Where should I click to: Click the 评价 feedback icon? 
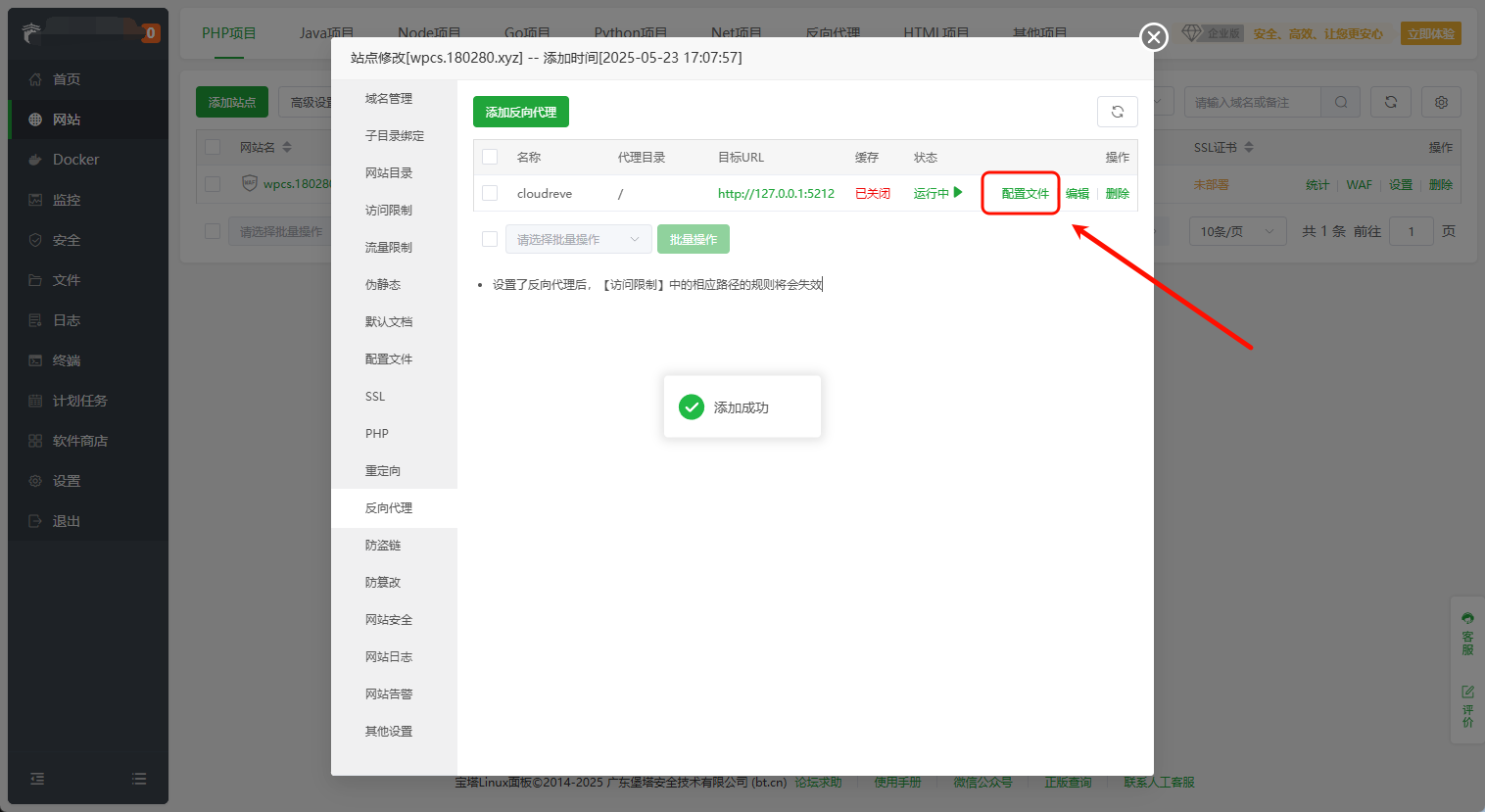tap(1467, 705)
